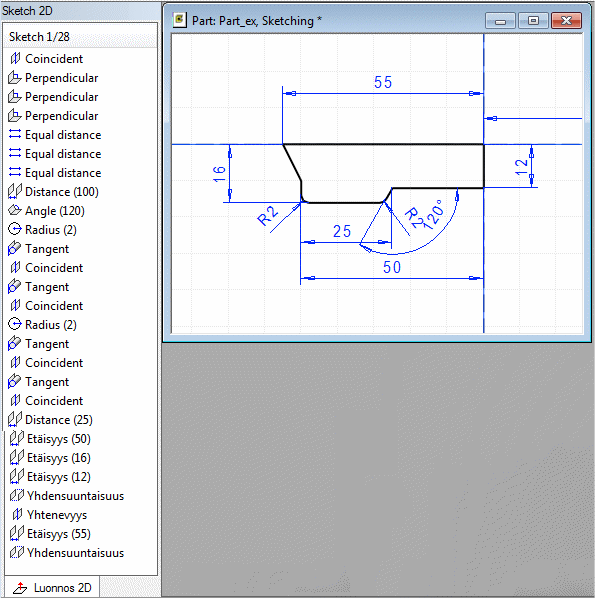Close the Part_ex sketching window

coord(566,20)
